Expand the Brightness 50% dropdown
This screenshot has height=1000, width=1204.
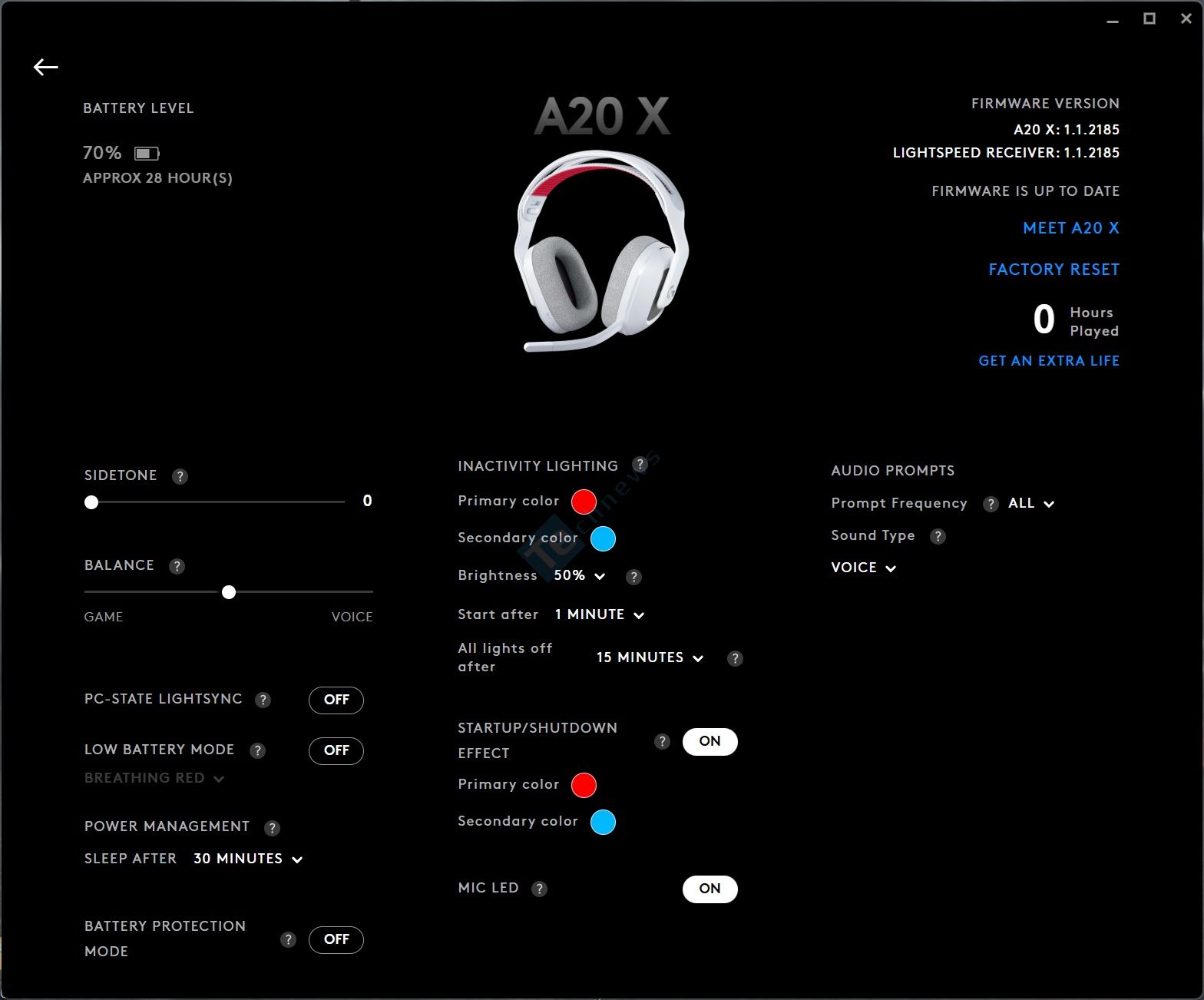(580, 575)
